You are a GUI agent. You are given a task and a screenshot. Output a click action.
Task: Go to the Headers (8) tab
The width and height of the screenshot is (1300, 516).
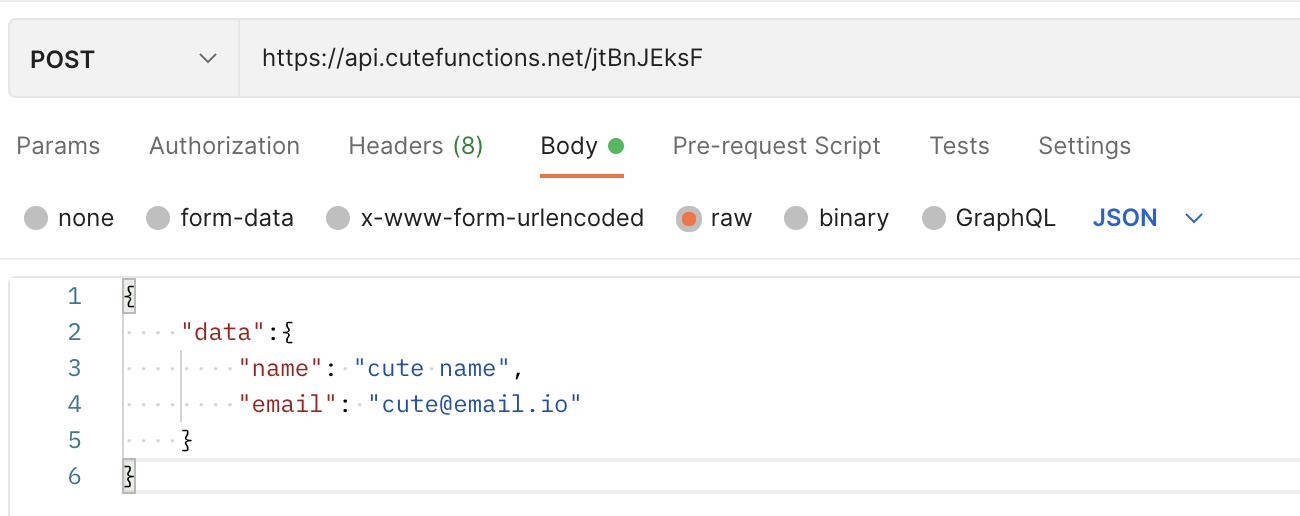415,146
